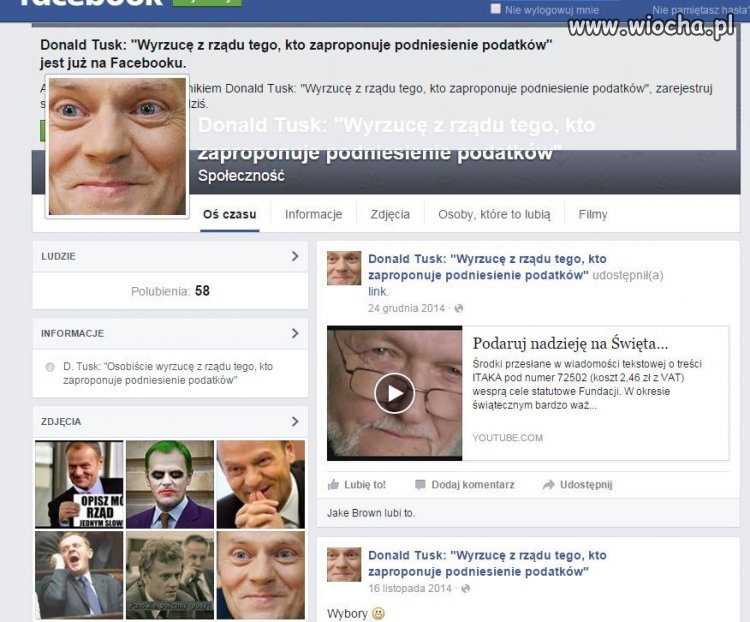Image resolution: width=750 pixels, height=622 pixels.
Task: Tick the 'Nie wylogowuj mnie' checkbox
Action: [x=496, y=9]
